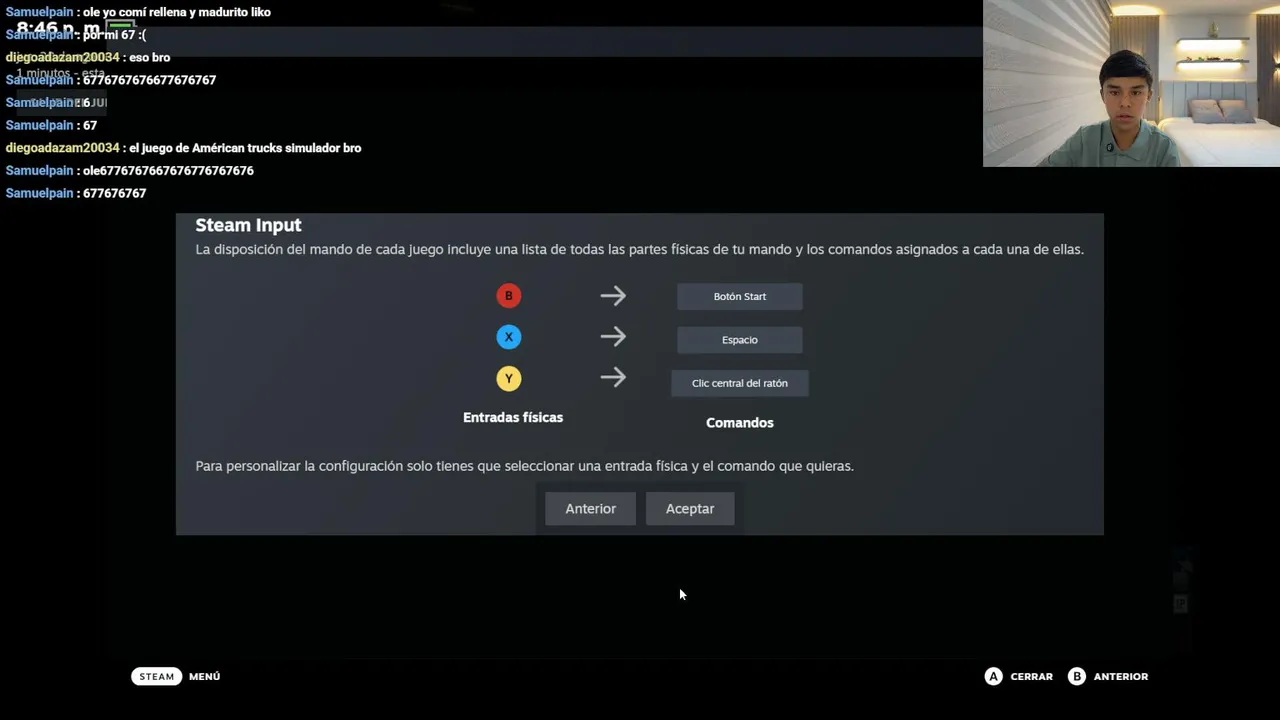
Task: Click the B glyph beside ANTERIOR in footer
Action: pyautogui.click(x=1077, y=676)
